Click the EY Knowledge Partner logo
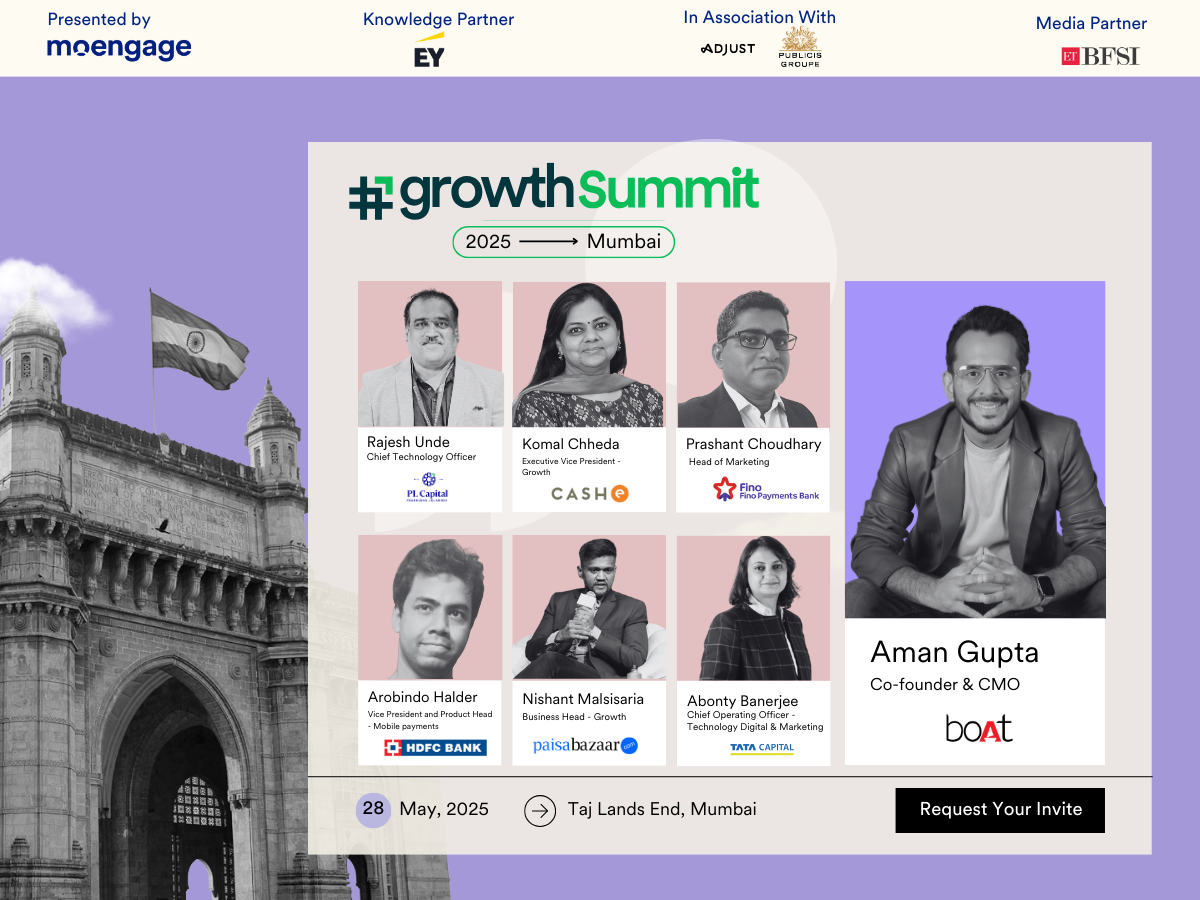1200x900 pixels. coord(430,50)
